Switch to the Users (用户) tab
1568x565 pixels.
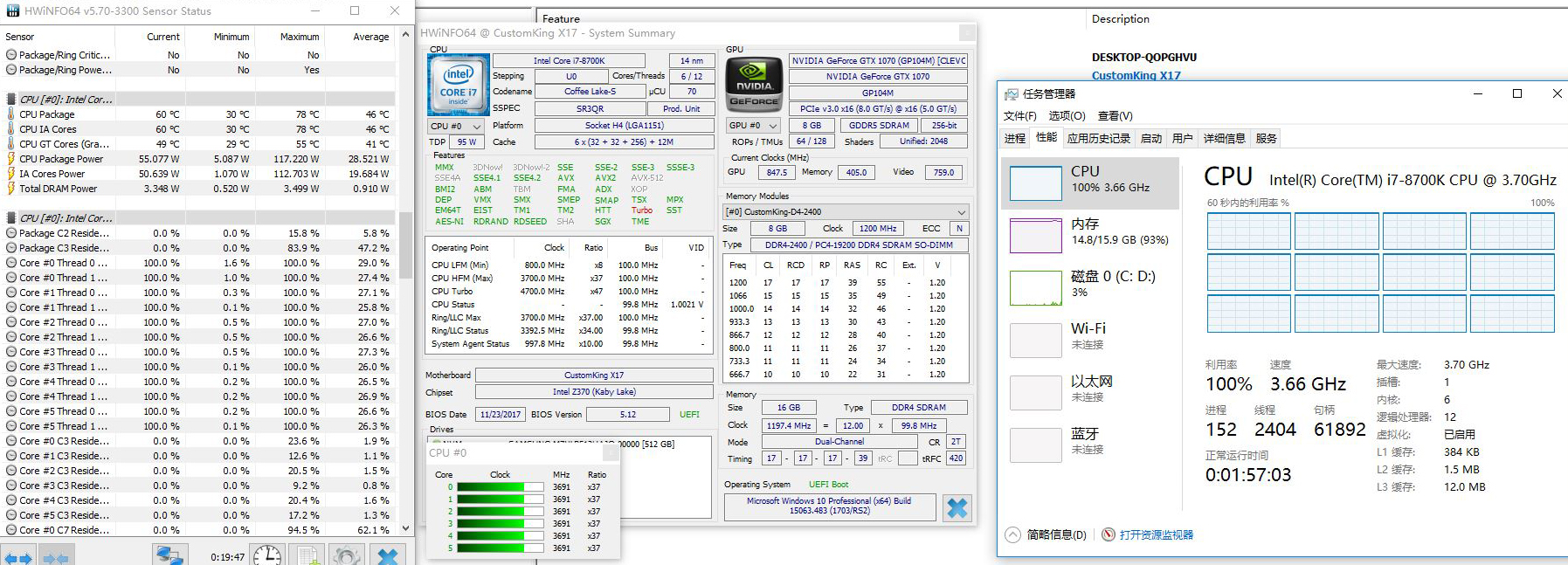click(x=1182, y=138)
